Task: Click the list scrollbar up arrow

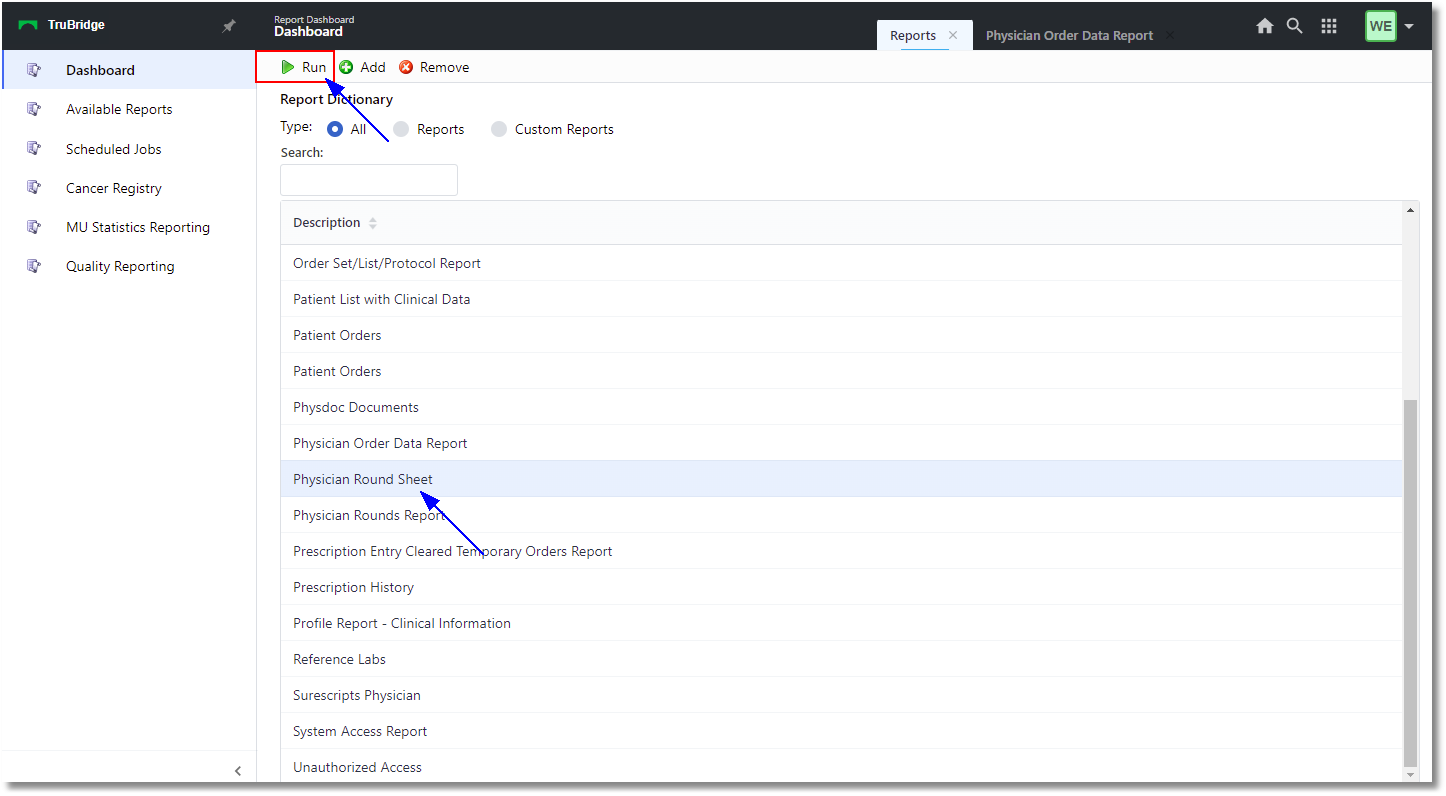Action: (1411, 210)
